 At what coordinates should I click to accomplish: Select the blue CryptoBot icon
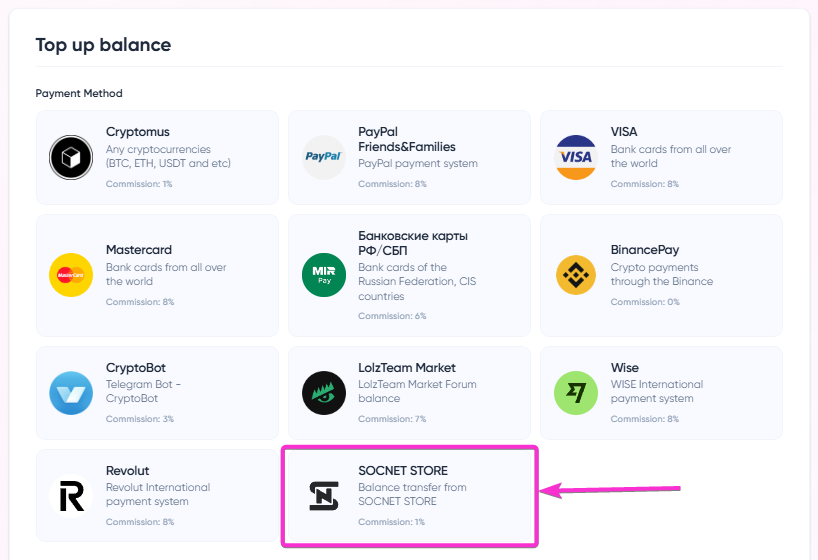click(x=71, y=393)
